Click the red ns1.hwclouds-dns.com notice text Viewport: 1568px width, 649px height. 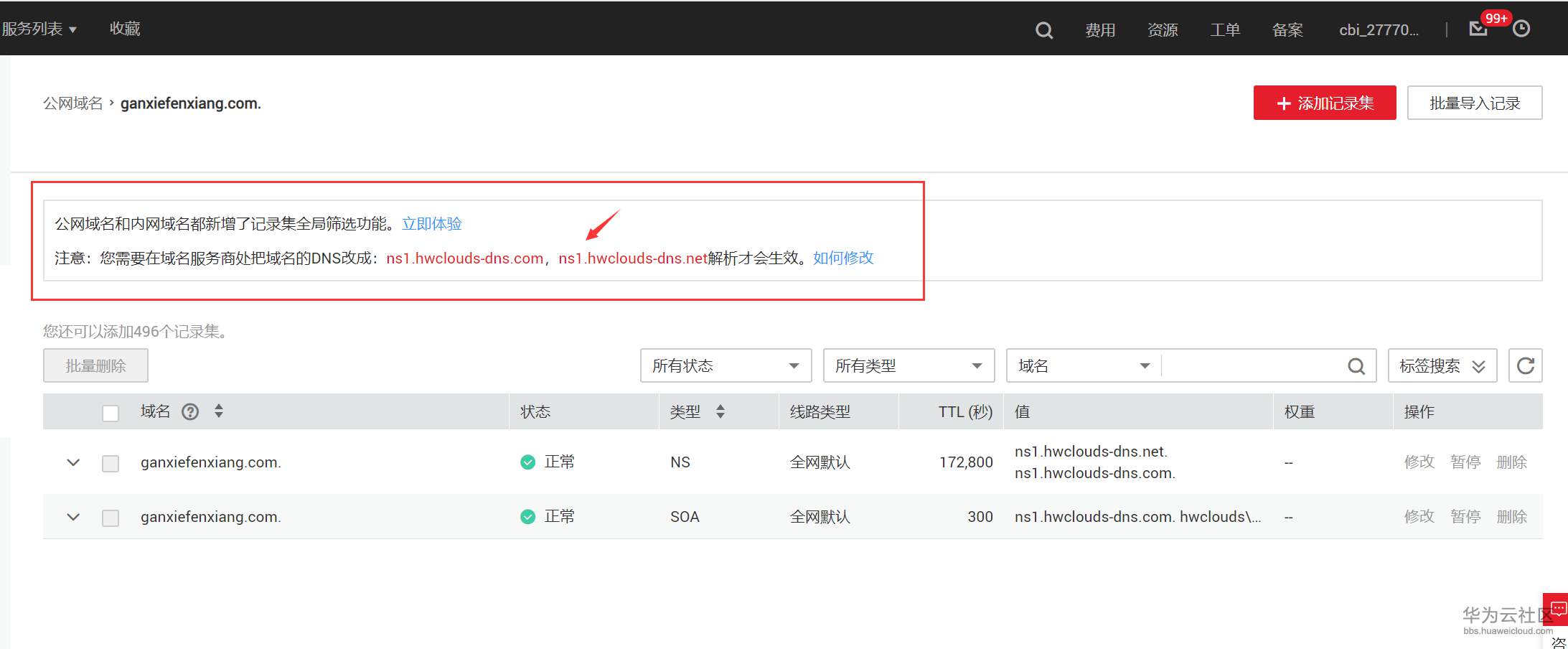465,258
